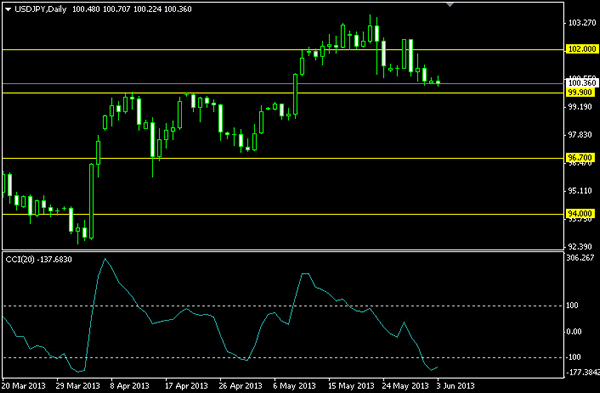Click the 8 Apr 2013 date label
Viewport: 600px width, 393px height.
(x=130, y=386)
